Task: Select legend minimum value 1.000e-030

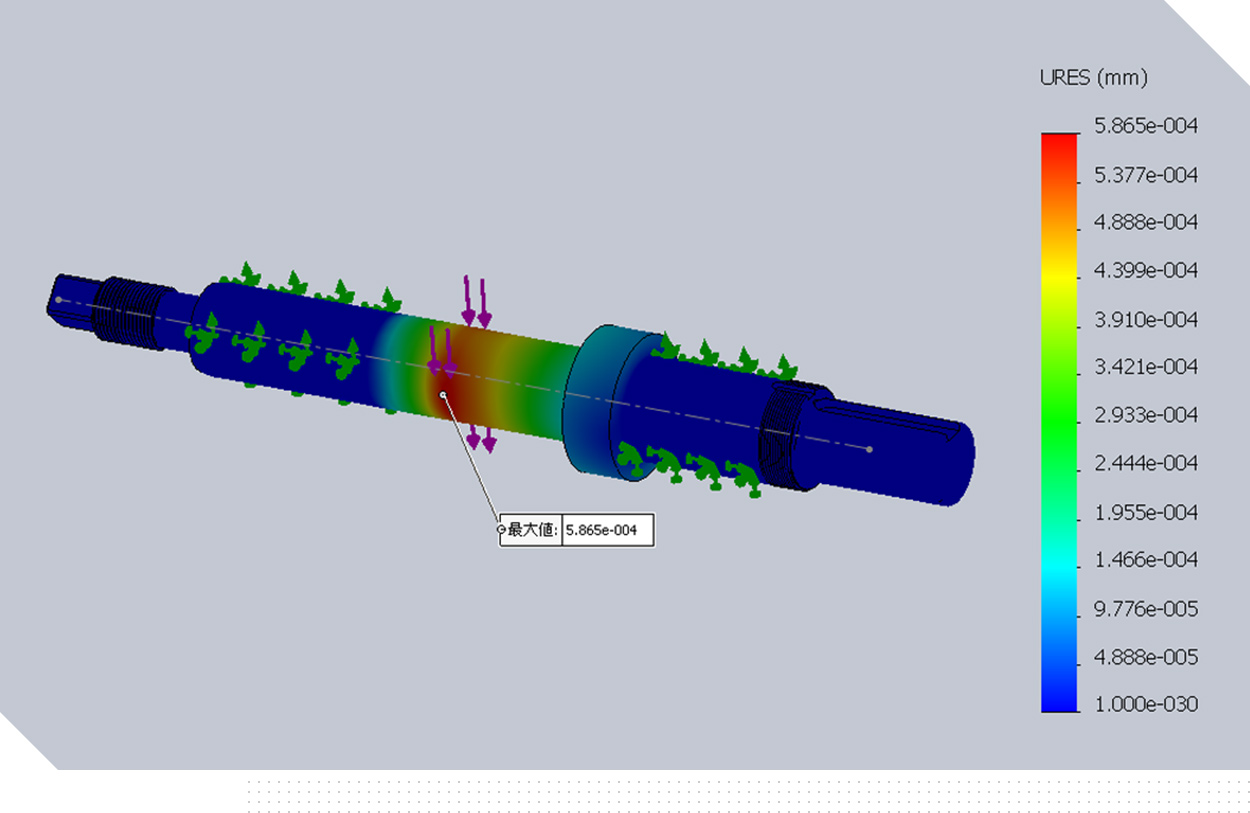Action: pyautogui.click(x=1146, y=704)
